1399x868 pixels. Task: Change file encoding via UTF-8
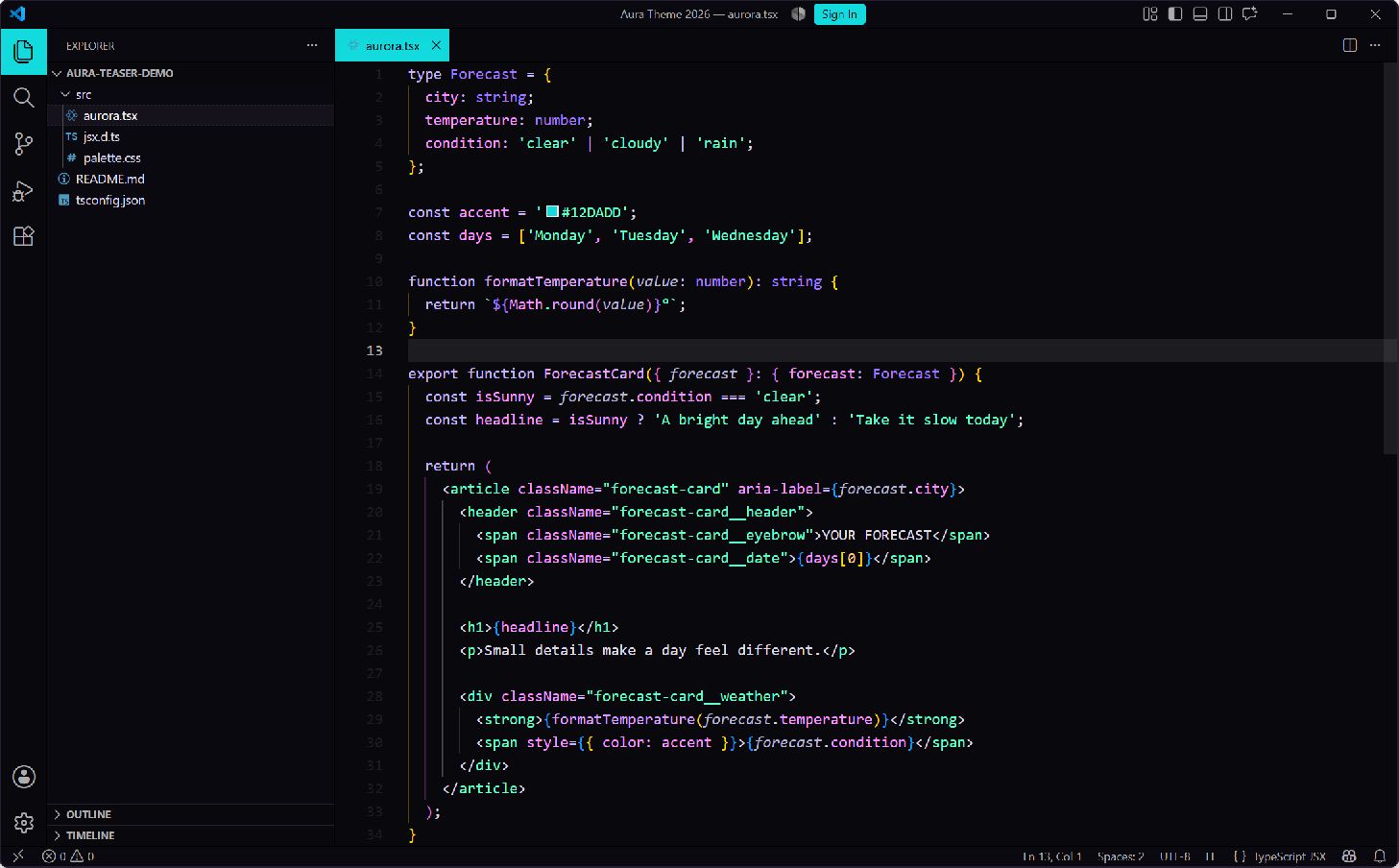pos(1175,856)
